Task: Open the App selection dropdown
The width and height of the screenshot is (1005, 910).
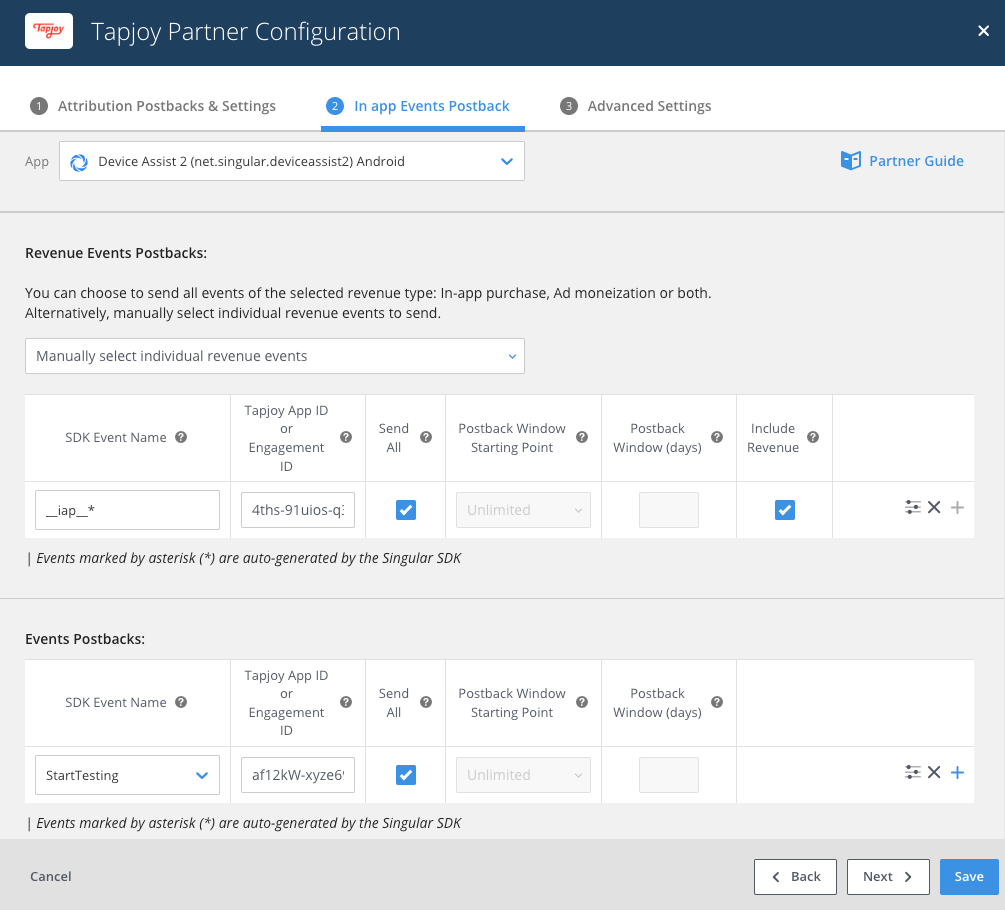Action: coord(292,161)
